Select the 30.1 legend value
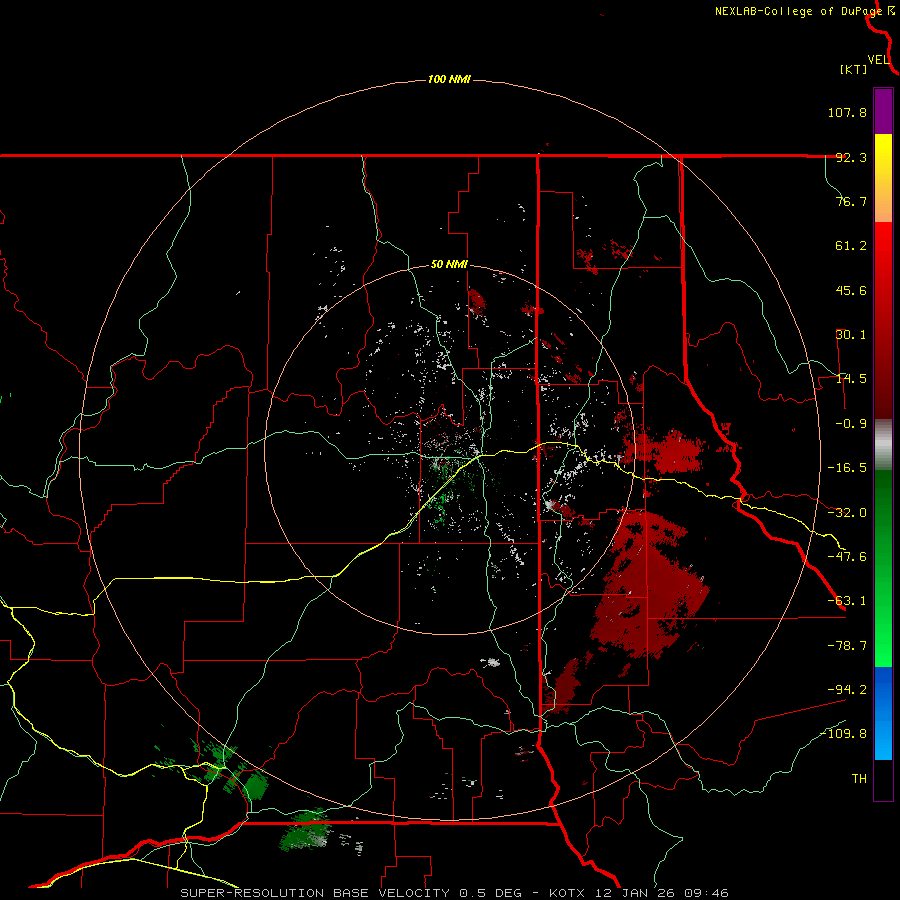Viewport: 900px width, 900px height. [851, 335]
